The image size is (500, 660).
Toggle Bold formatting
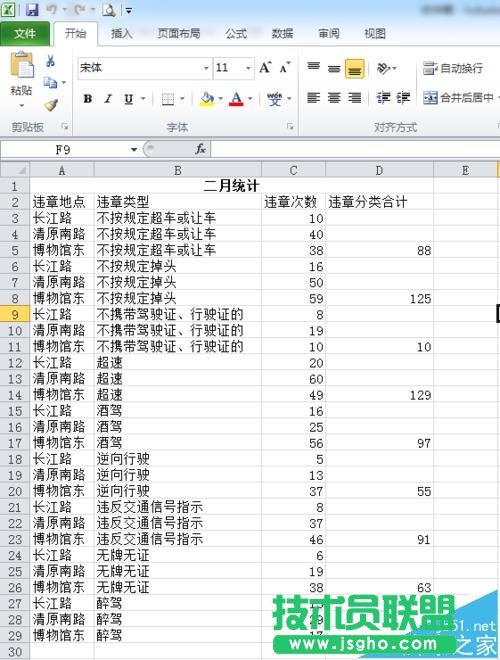(x=88, y=98)
